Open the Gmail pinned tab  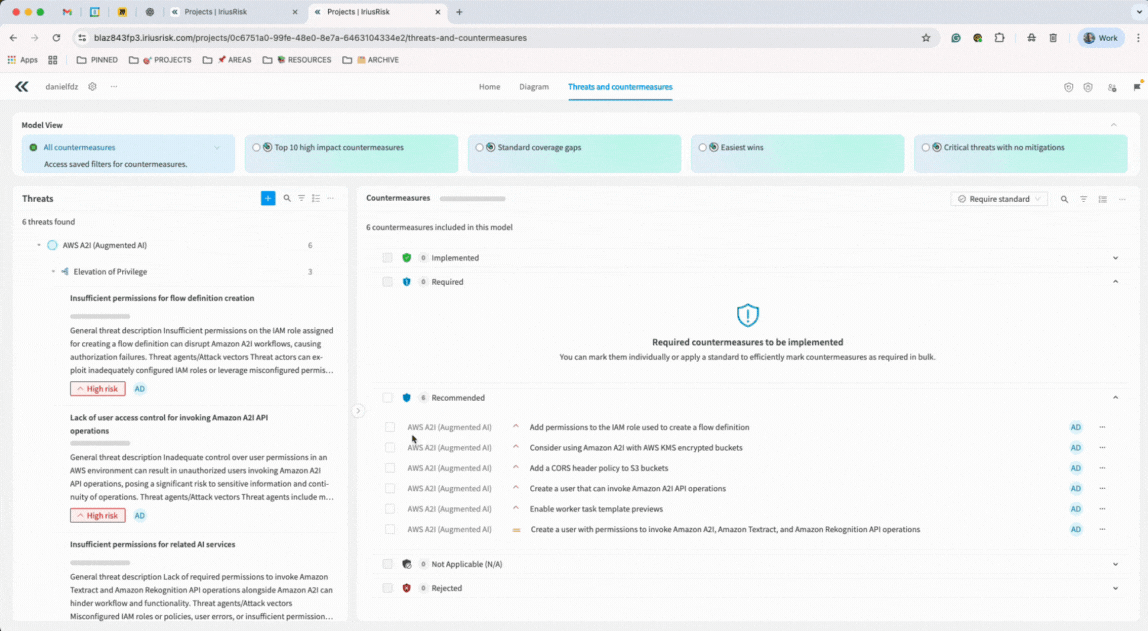[x=67, y=12]
